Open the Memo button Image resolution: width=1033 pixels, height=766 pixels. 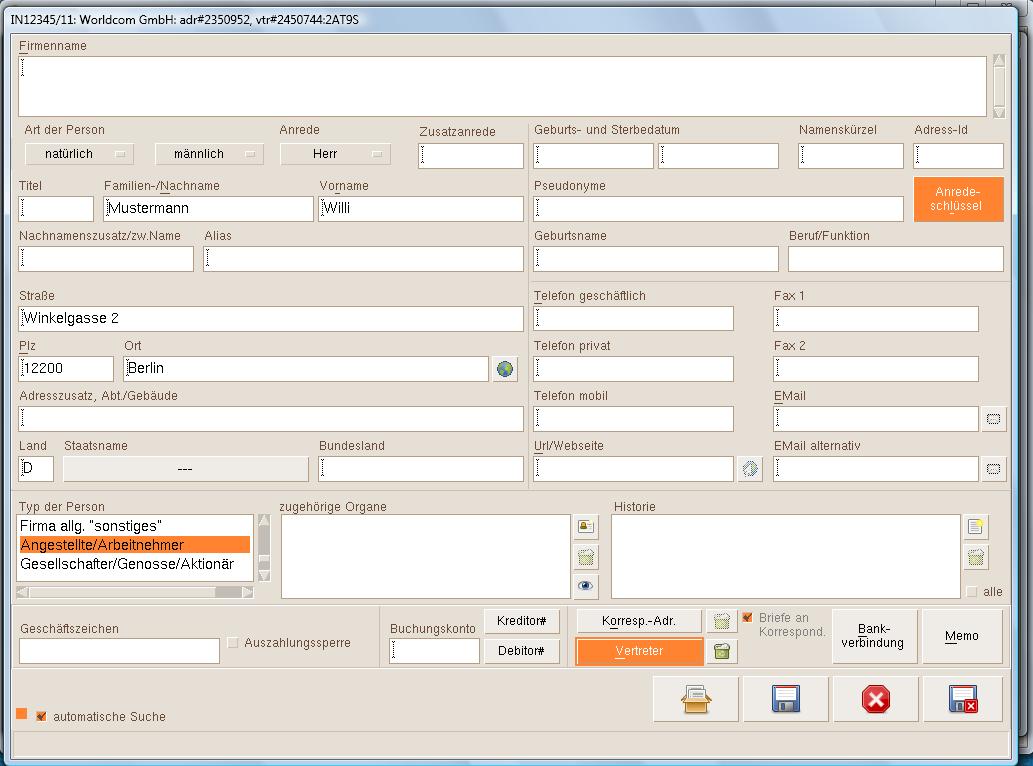click(962, 636)
